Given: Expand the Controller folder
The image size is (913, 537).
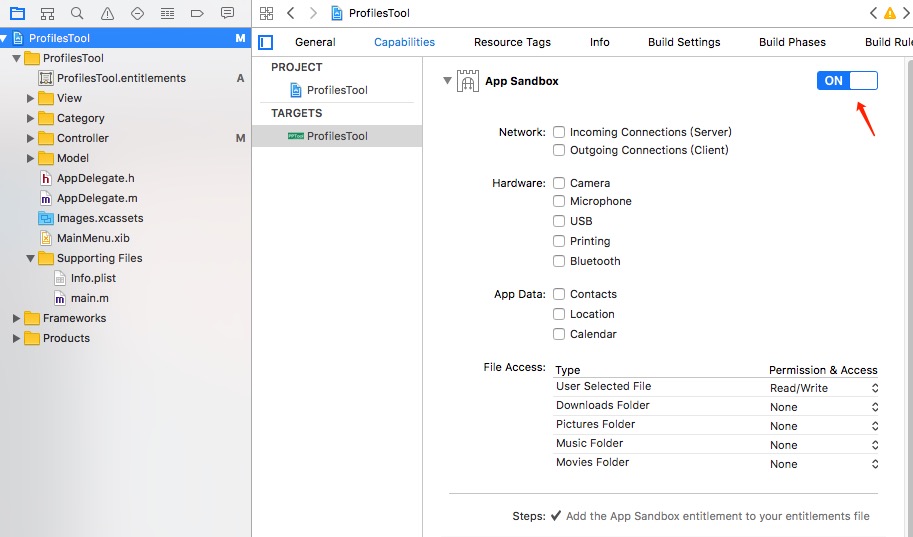Looking at the screenshot, I should [30, 138].
